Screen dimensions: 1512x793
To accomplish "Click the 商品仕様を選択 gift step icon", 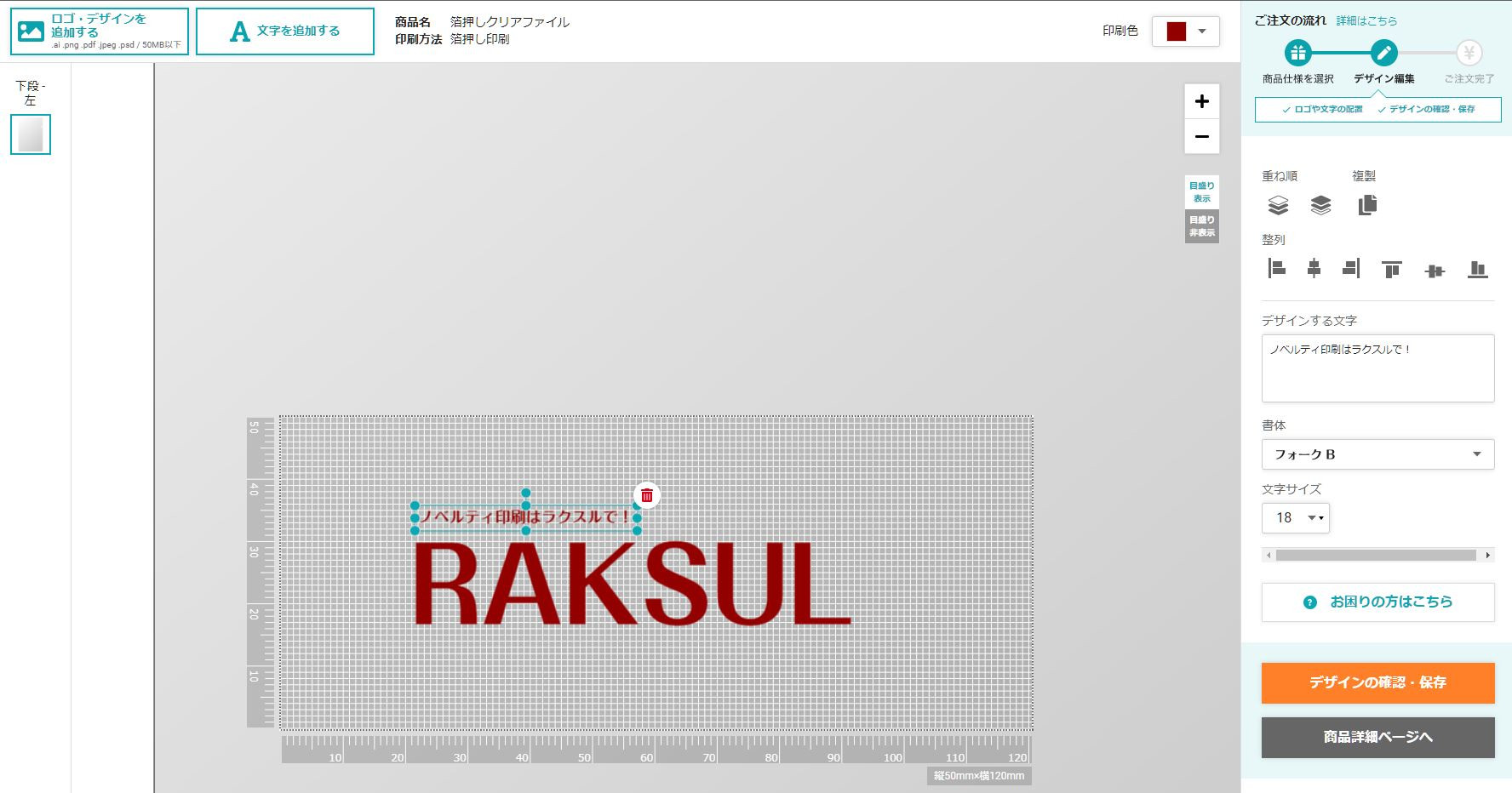I will pyautogui.click(x=1297, y=53).
